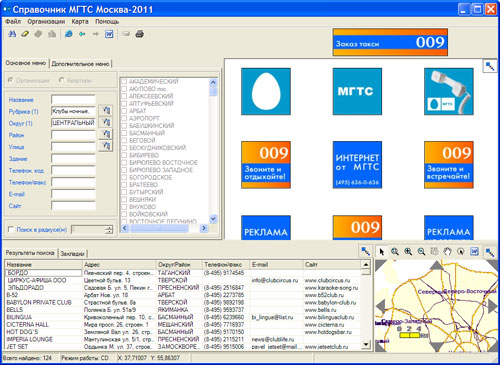Enable the Поиск в радиусе checkbox
The image size is (500, 365).
(x=11, y=229)
